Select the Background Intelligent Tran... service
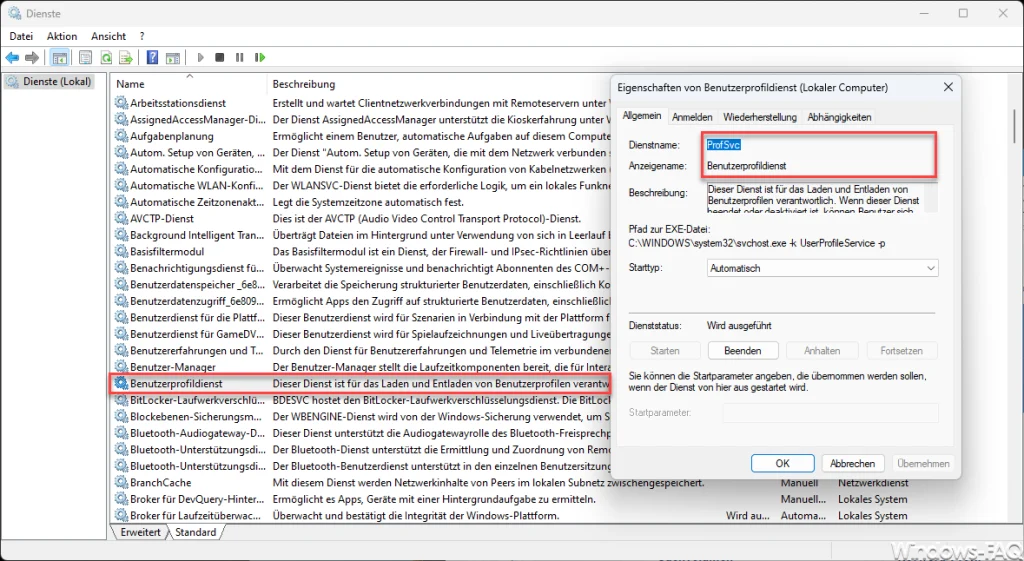Screen dimensions: 1024x561 (x=197, y=235)
